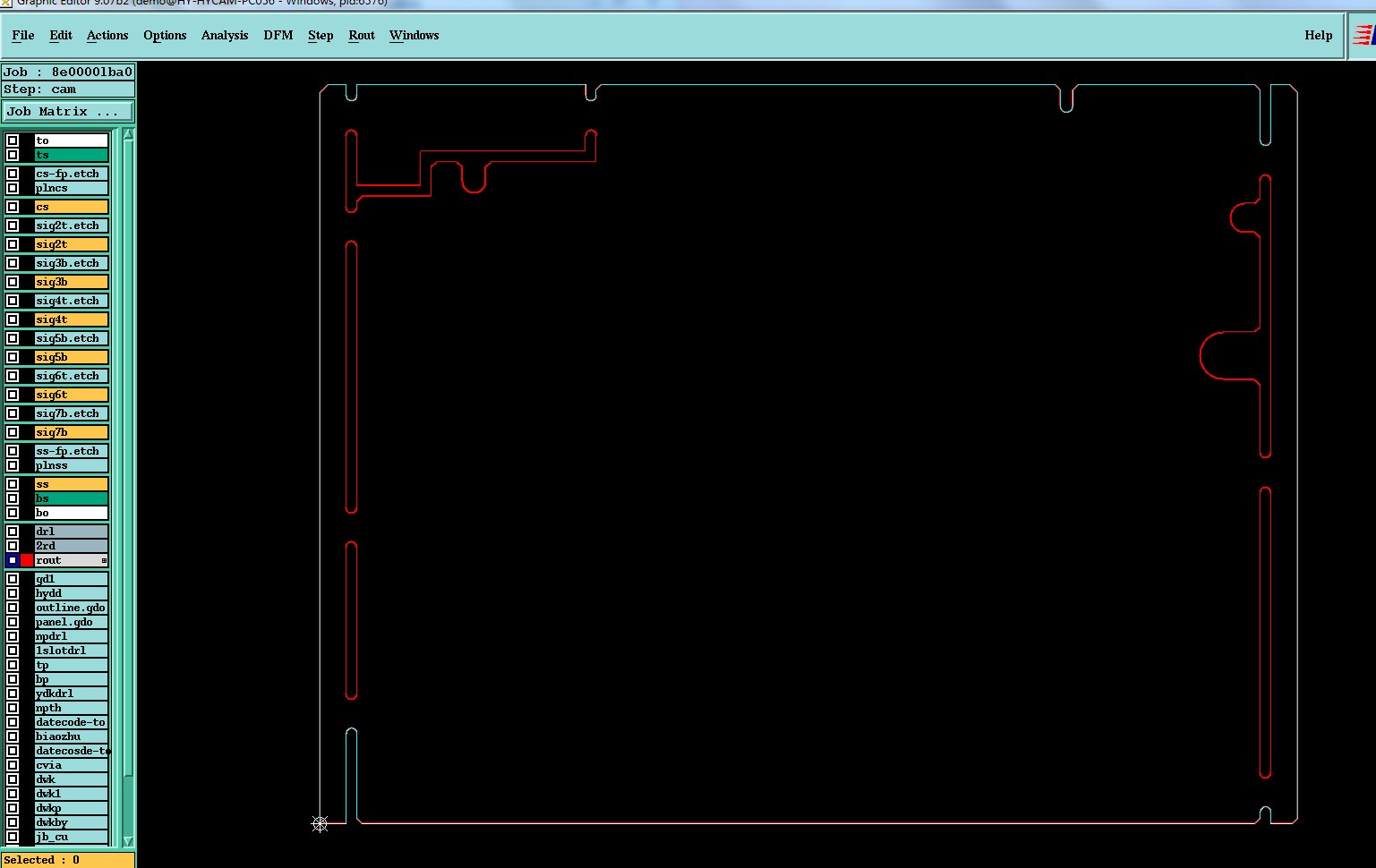The height and width of the screenshot is (868, 1376).
Task: Toggle checkbox for the cs layer
Action: point(13,207)
